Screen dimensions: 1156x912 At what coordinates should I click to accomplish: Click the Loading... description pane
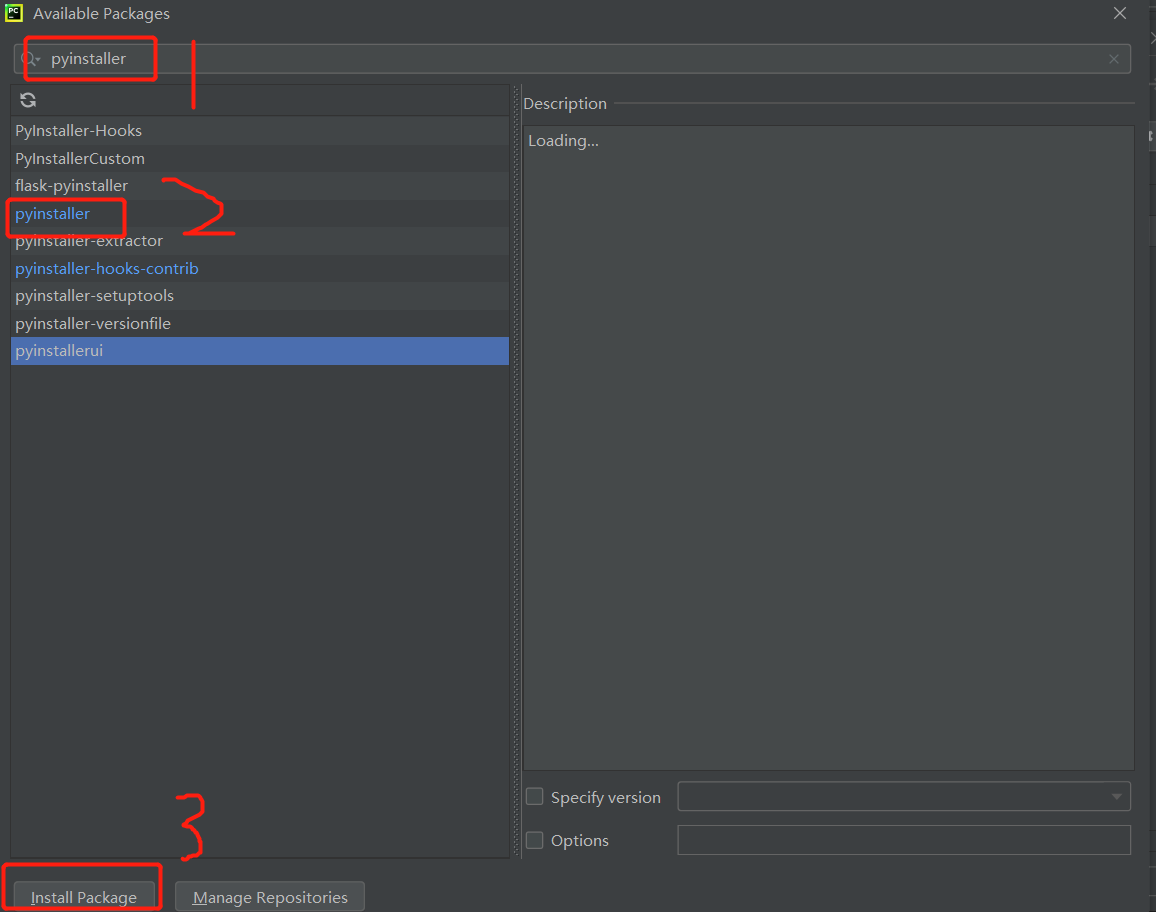pos(828,448)
